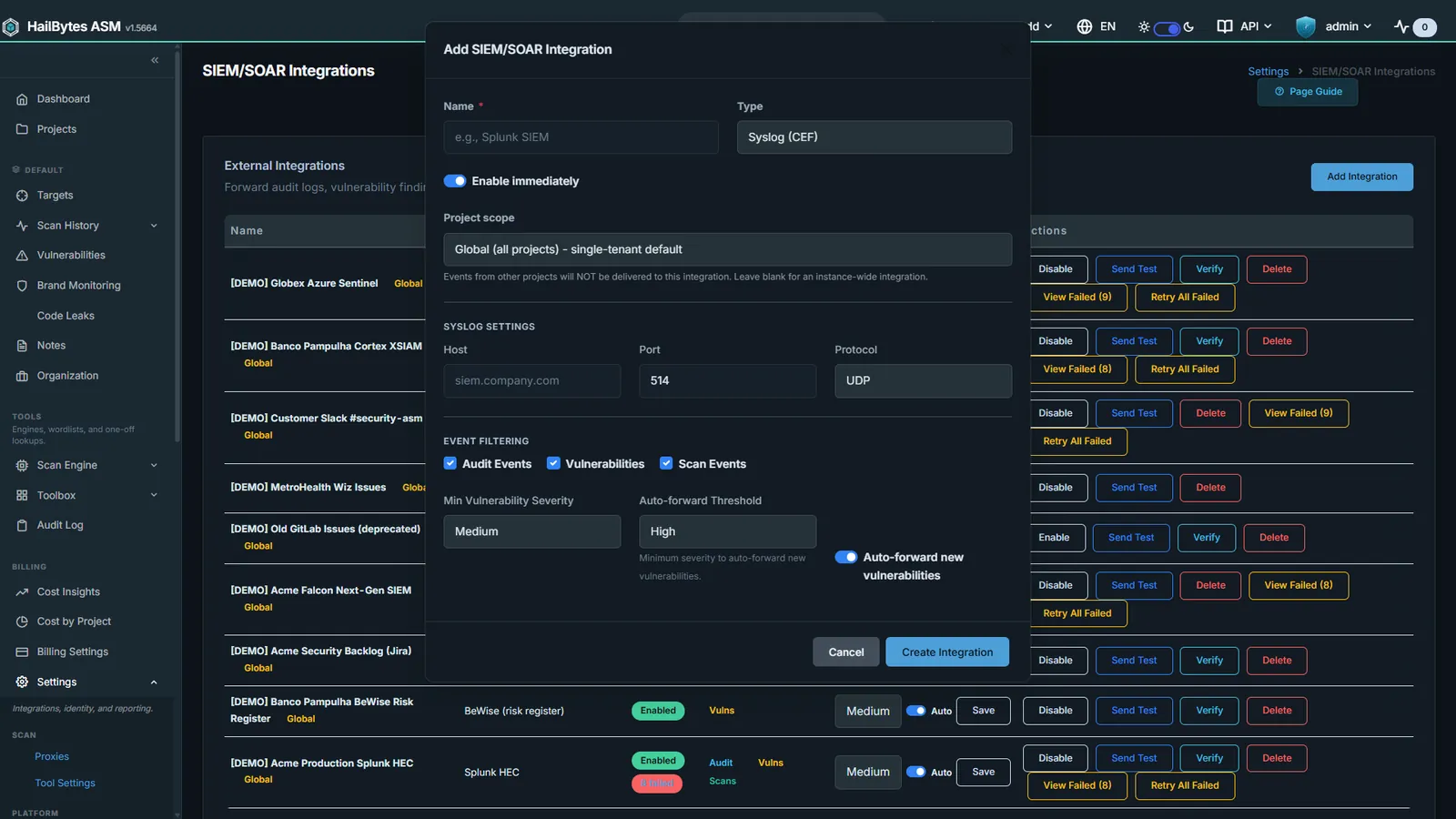The width and height of the screenshot is (1456, 819).
Task: Open the Projects folder icon
Action: (x=22, y=129)
